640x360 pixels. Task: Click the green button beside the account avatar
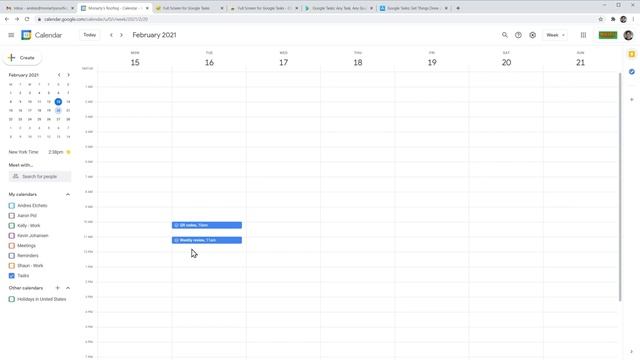point(608,35)
